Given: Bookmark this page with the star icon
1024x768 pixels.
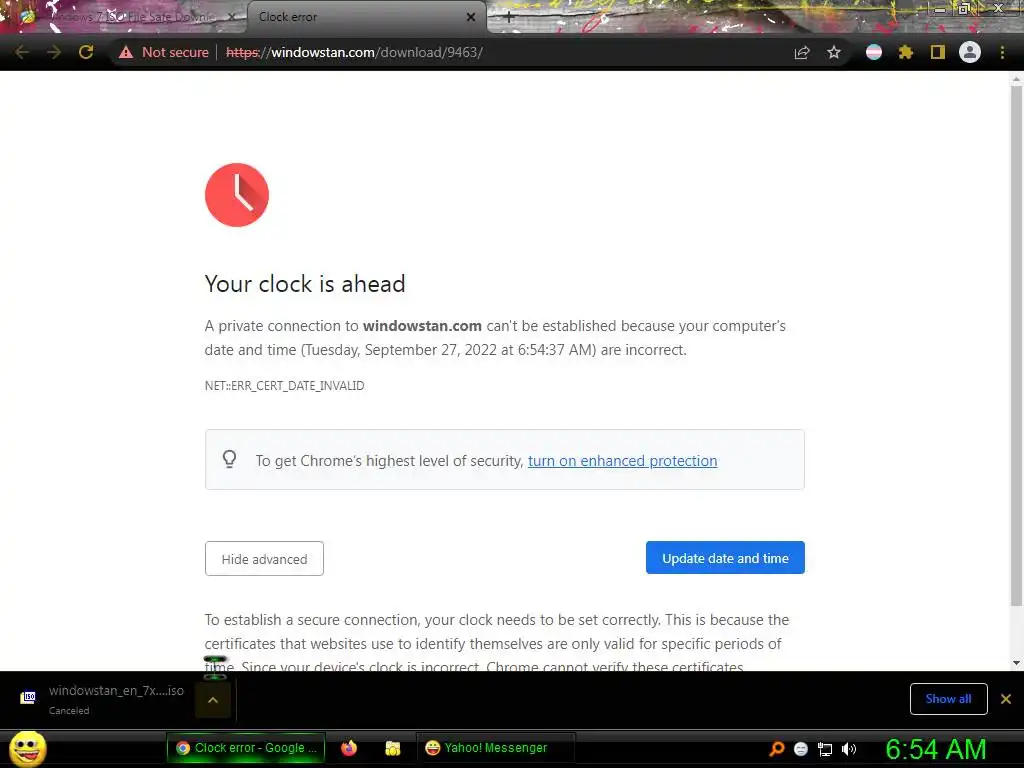Looking at the screenshot, I should point(834,52).
